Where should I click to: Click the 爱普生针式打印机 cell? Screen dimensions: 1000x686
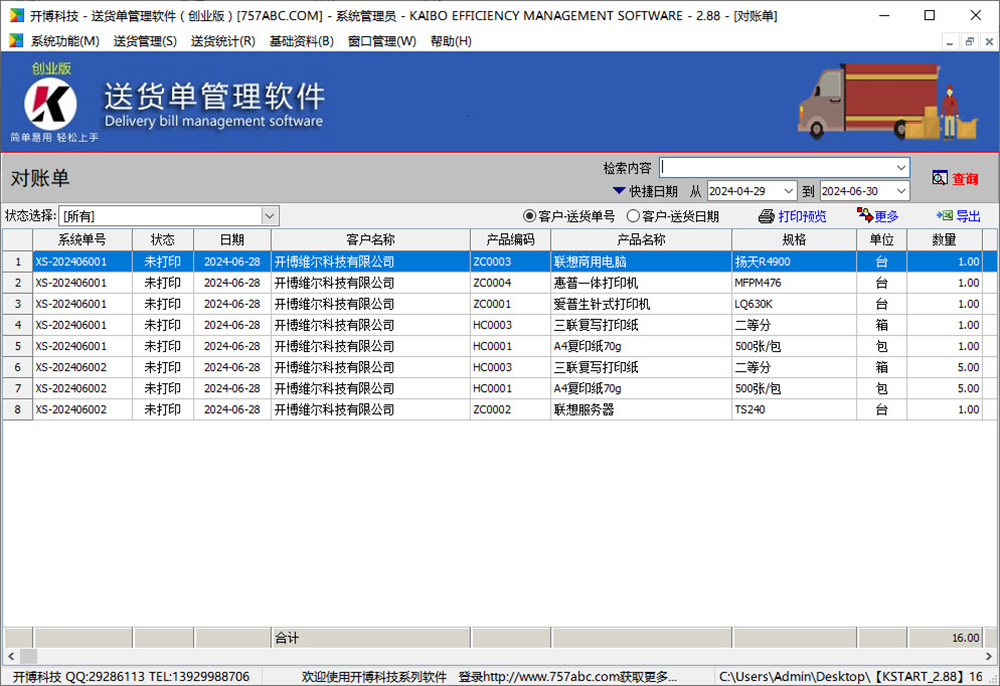coord(641,303)
